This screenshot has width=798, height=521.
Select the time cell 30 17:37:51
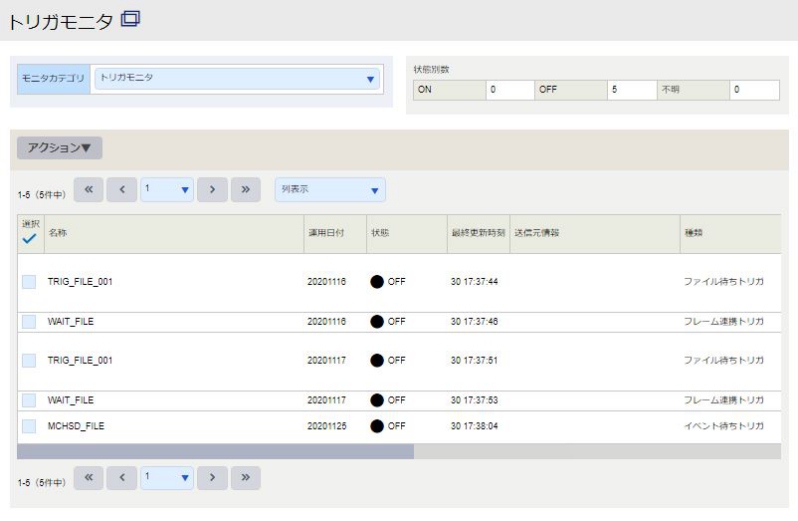(x=474, y=361)
